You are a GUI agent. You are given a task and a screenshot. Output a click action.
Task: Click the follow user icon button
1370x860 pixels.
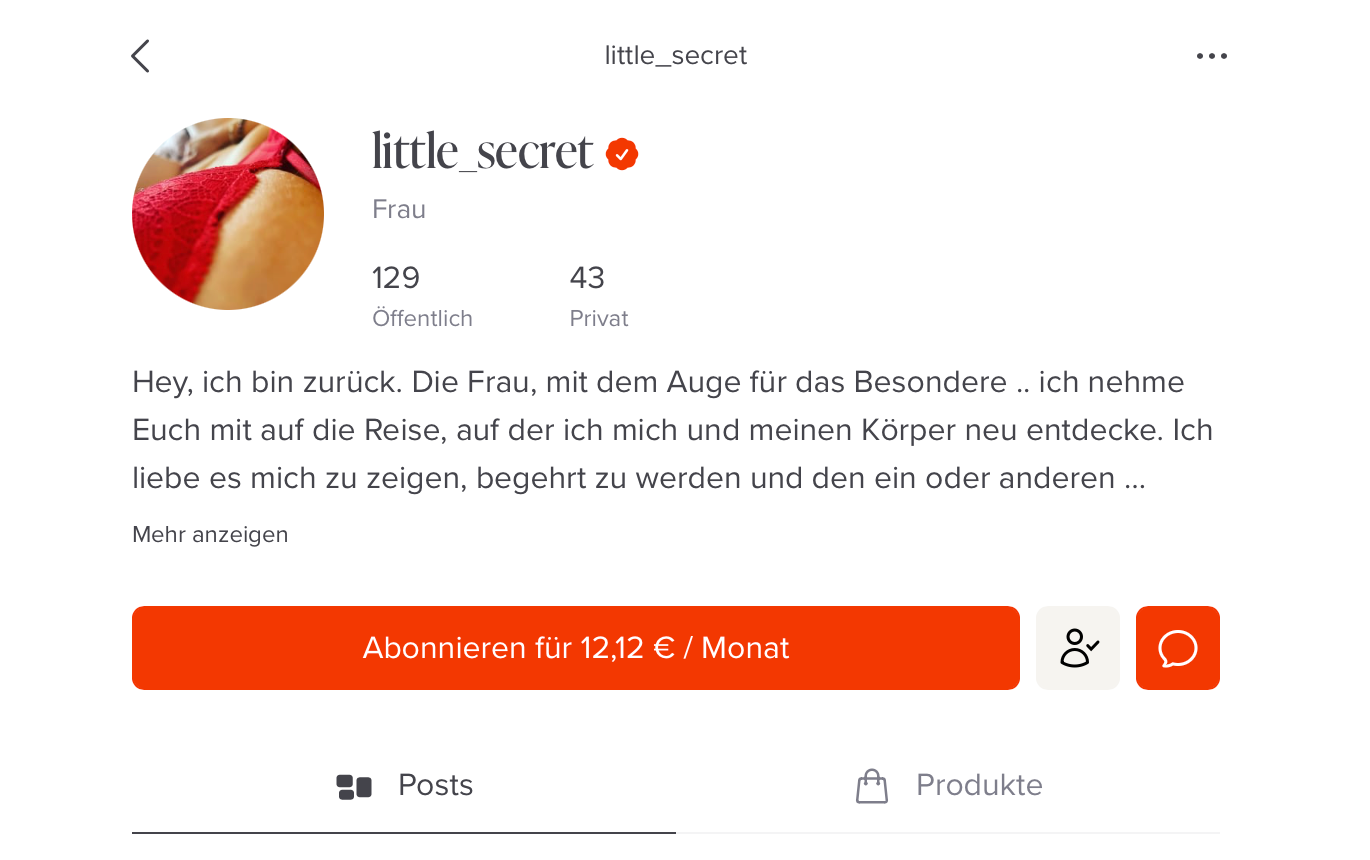[1078, 648]
